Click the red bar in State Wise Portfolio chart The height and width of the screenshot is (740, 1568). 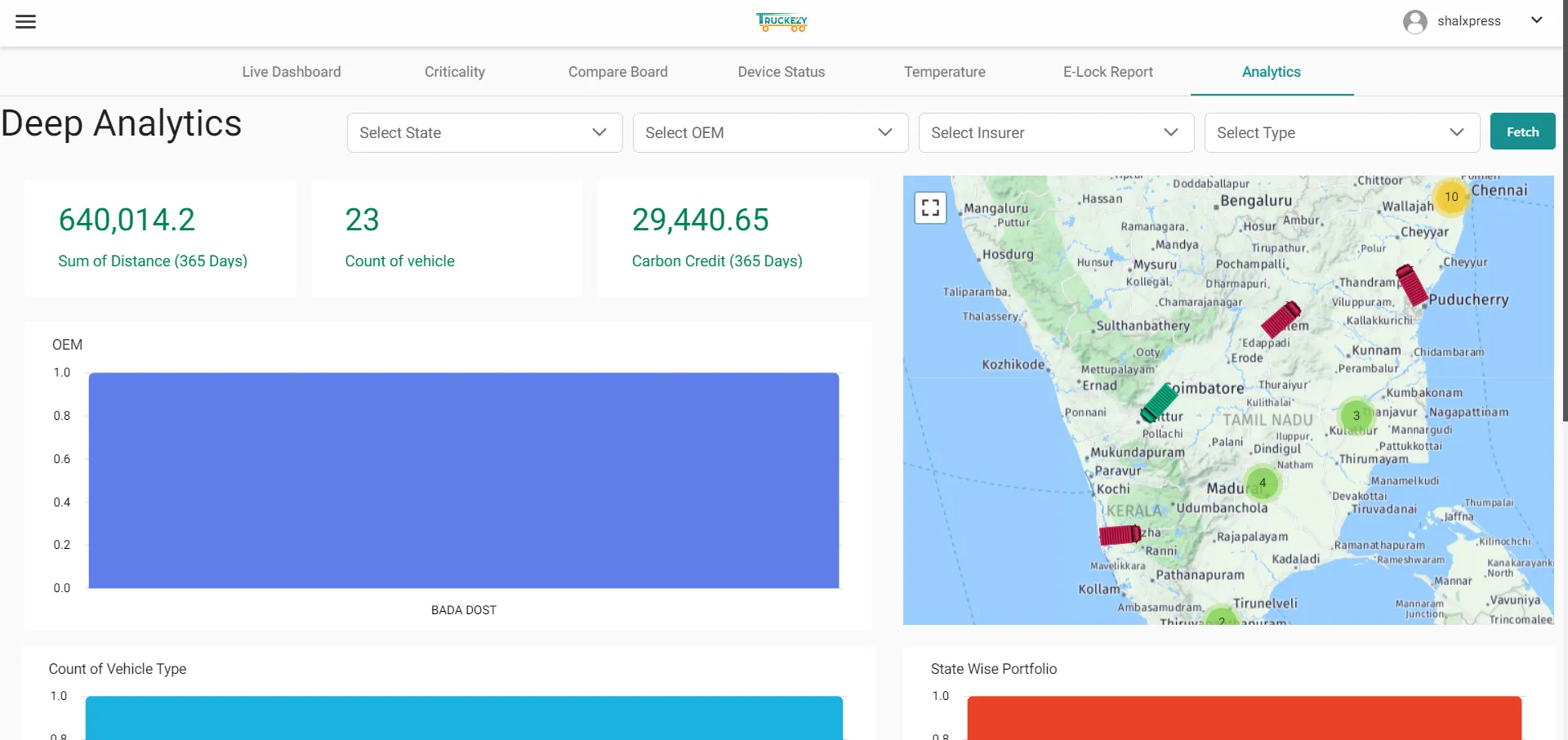[x=1245, y=718]
